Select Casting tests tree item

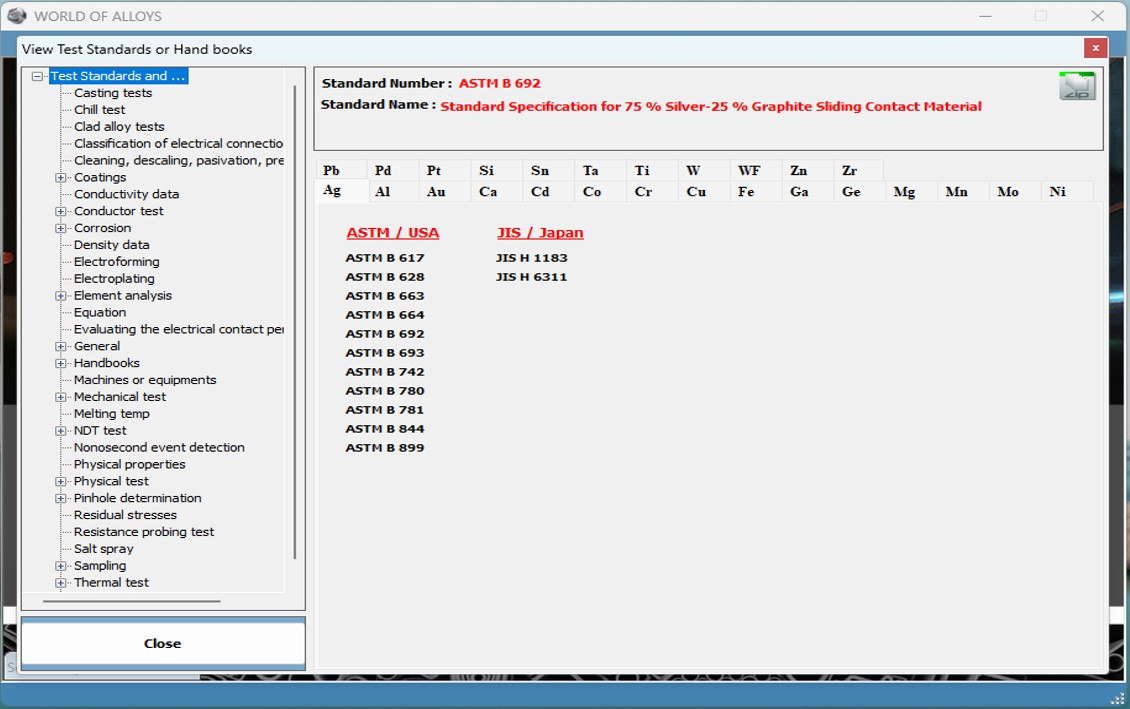(x=113, y=93)
